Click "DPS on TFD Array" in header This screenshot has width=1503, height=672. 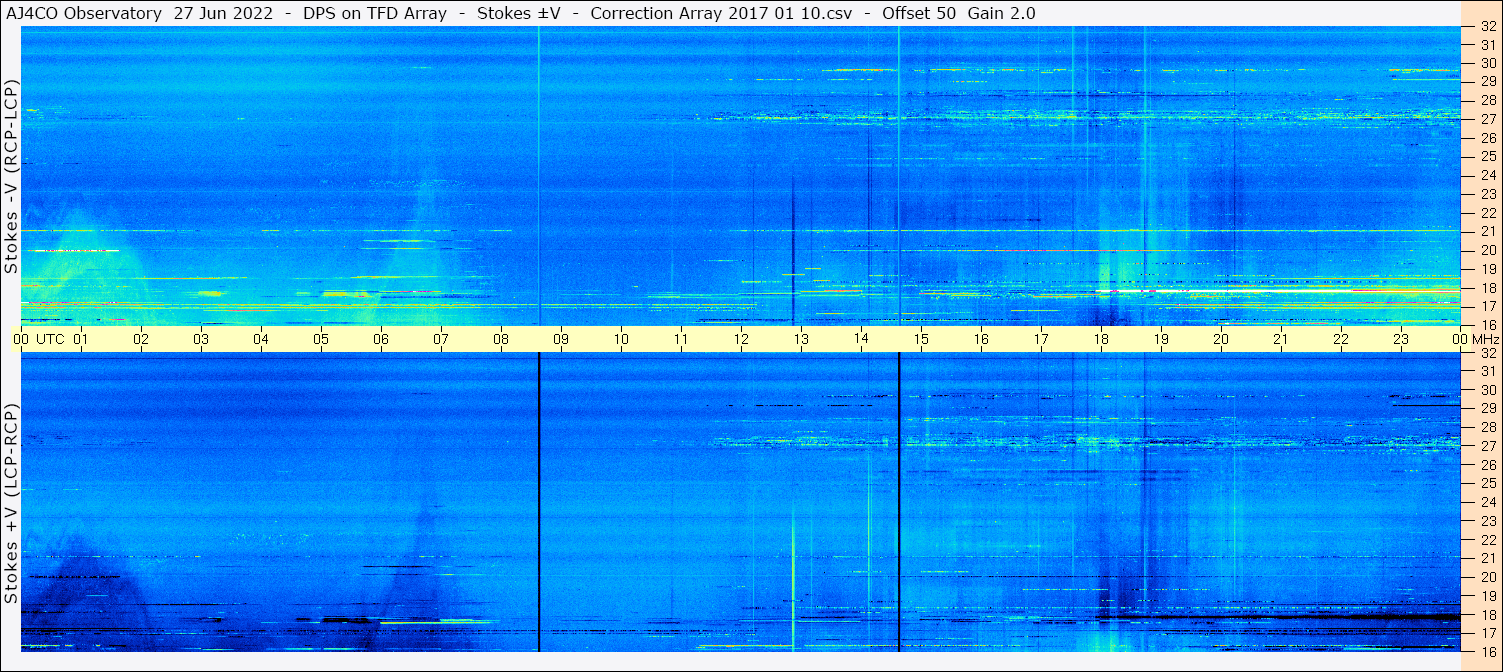click(374, 13)
